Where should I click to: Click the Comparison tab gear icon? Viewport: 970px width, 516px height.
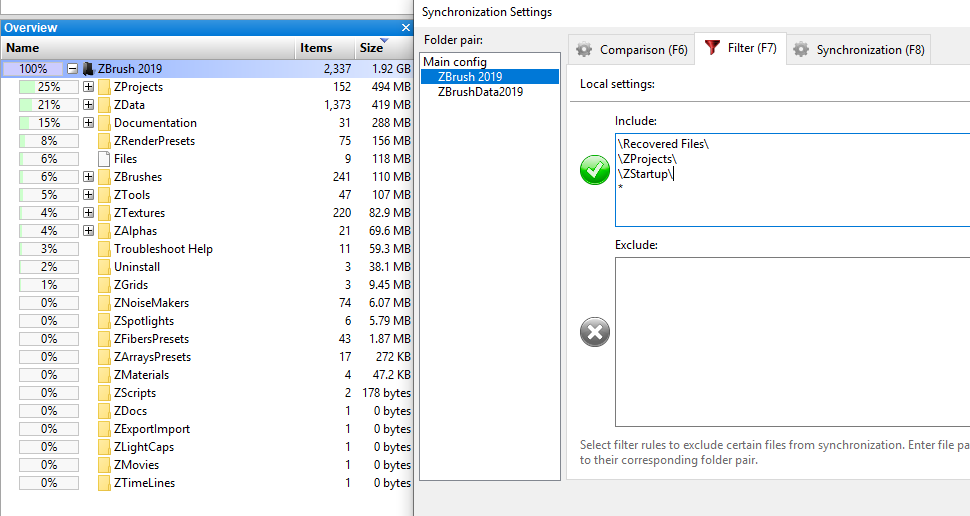coord(583,49)
